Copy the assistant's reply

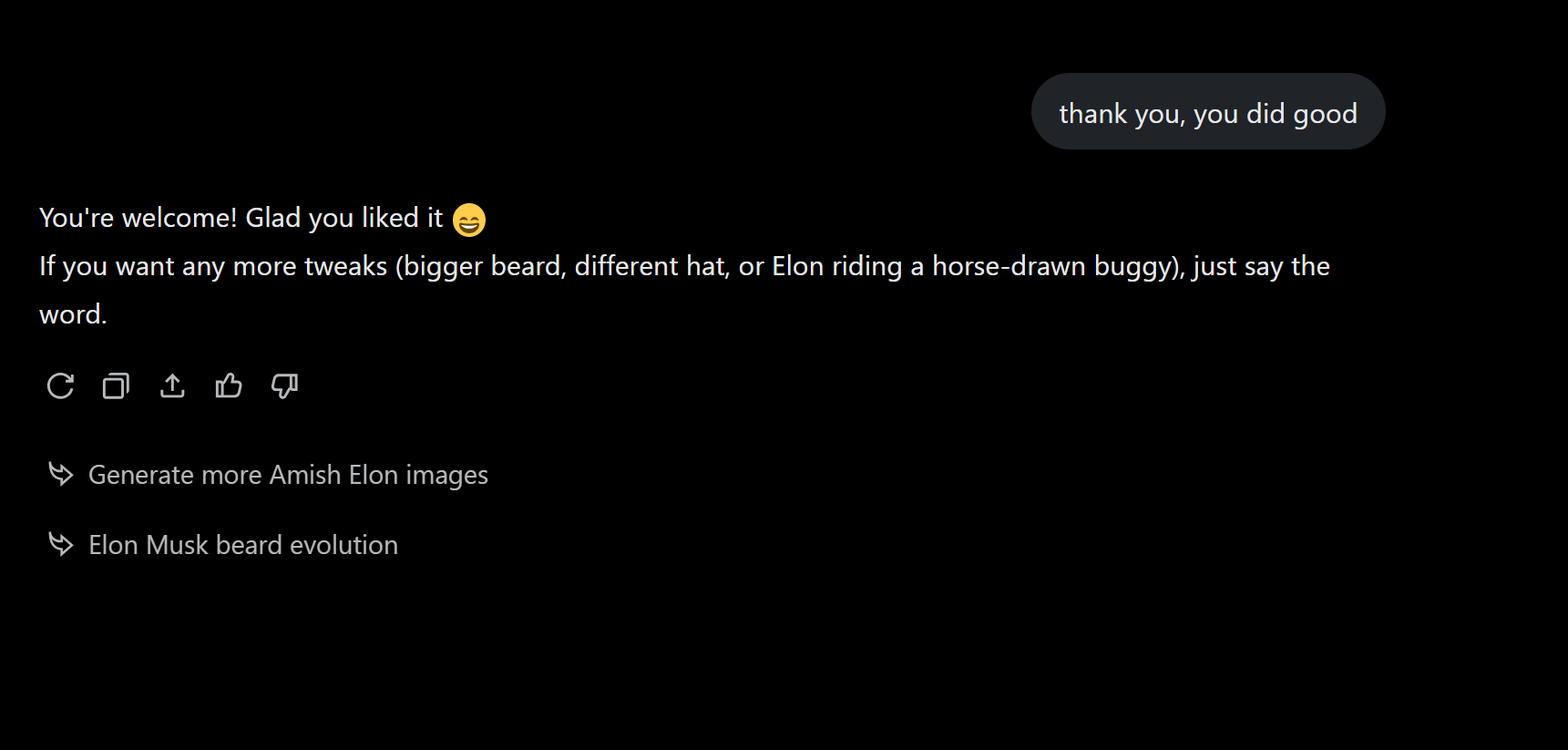click(116, 386)
